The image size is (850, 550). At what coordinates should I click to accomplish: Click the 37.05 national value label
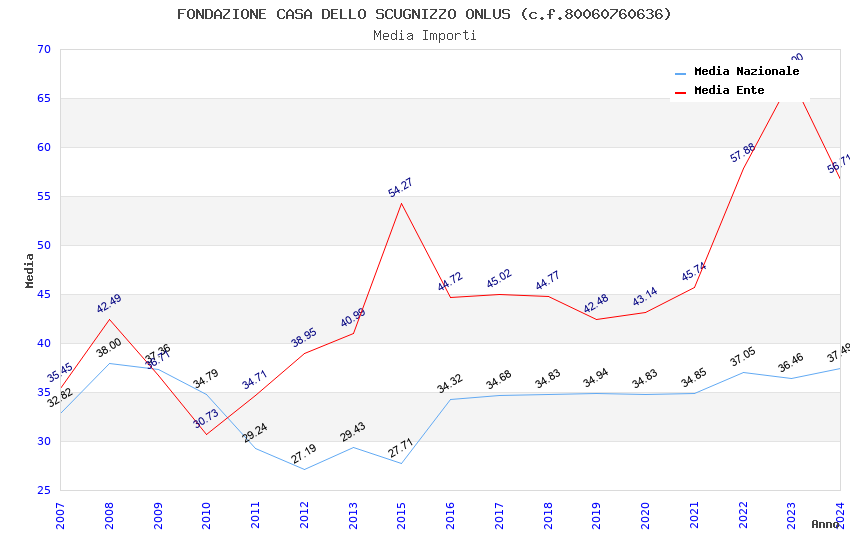(x=743, y=357)
